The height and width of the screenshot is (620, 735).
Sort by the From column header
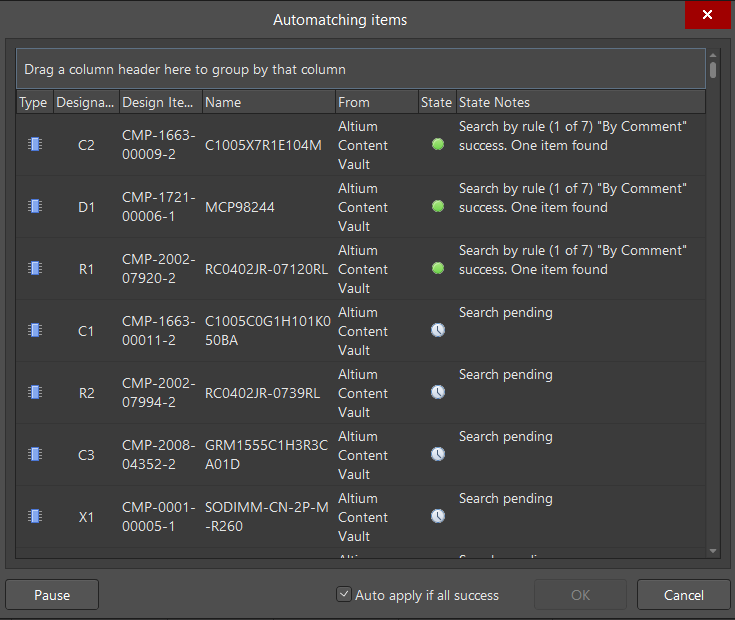point(377,102)
